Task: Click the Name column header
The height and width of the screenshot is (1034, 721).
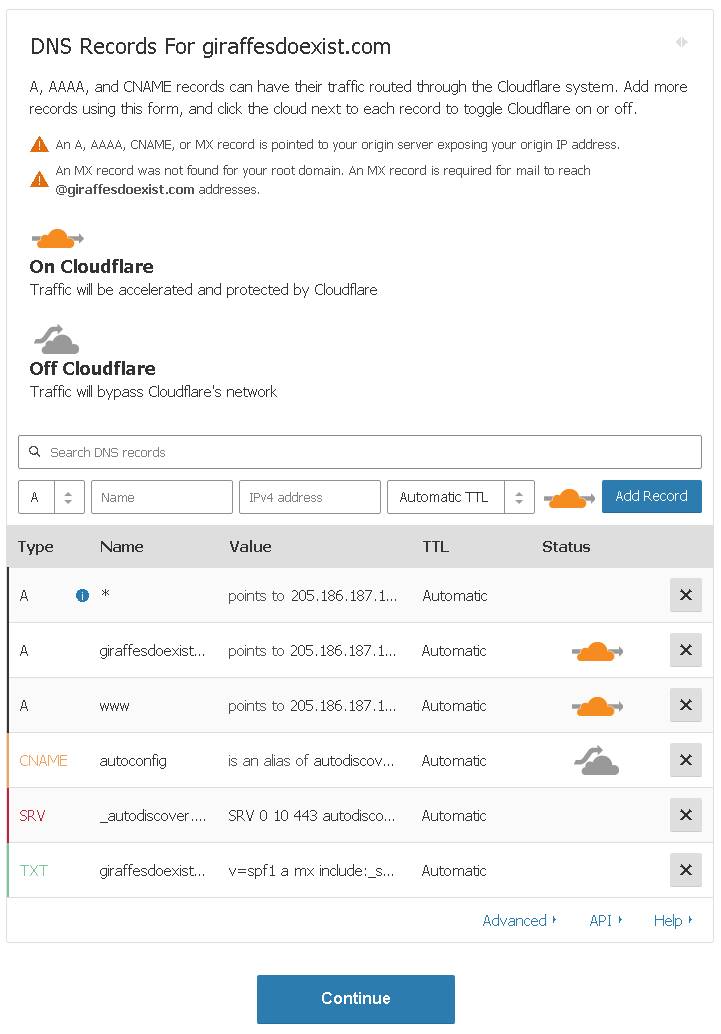Action: 121,547
